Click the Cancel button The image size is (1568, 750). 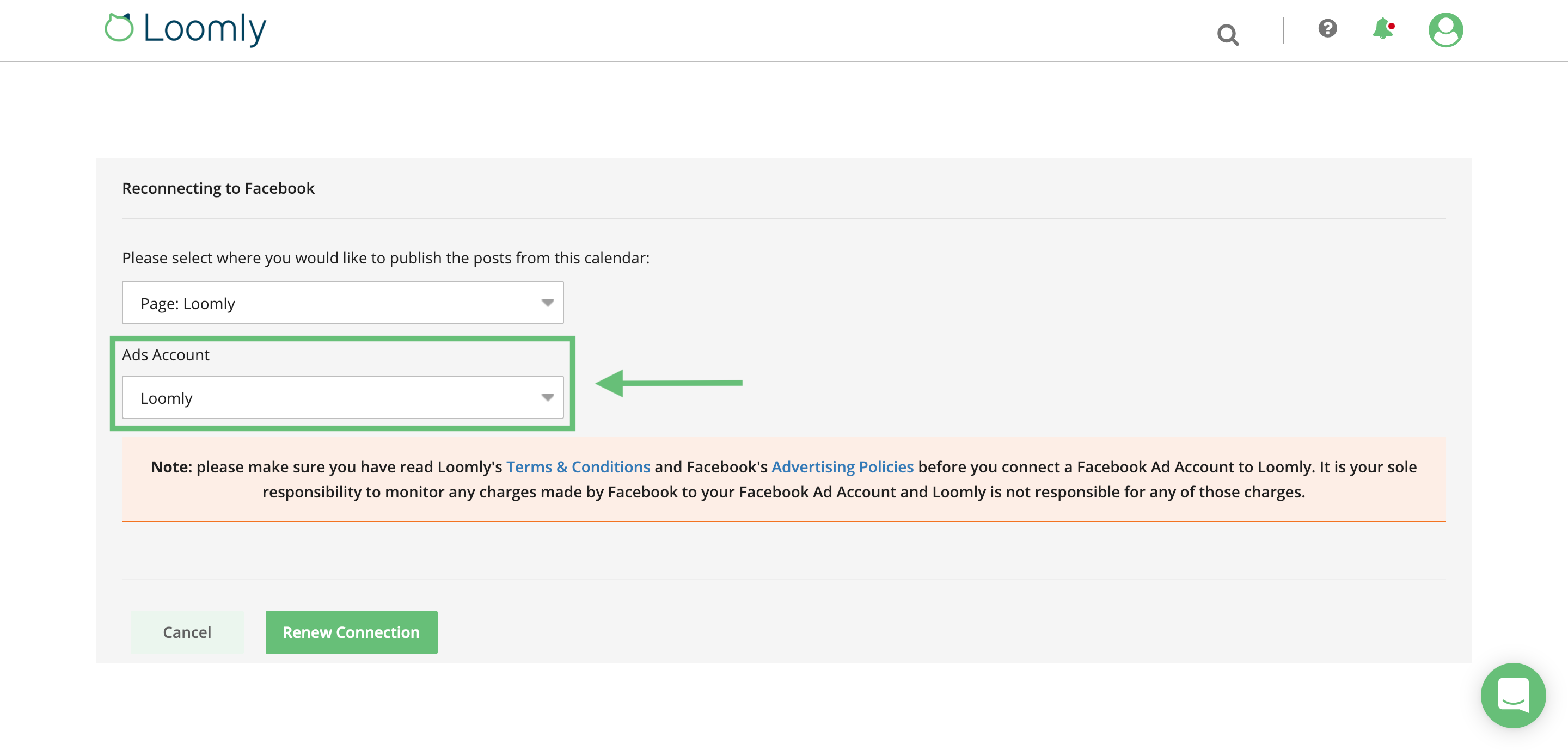[x=187, y=632]
